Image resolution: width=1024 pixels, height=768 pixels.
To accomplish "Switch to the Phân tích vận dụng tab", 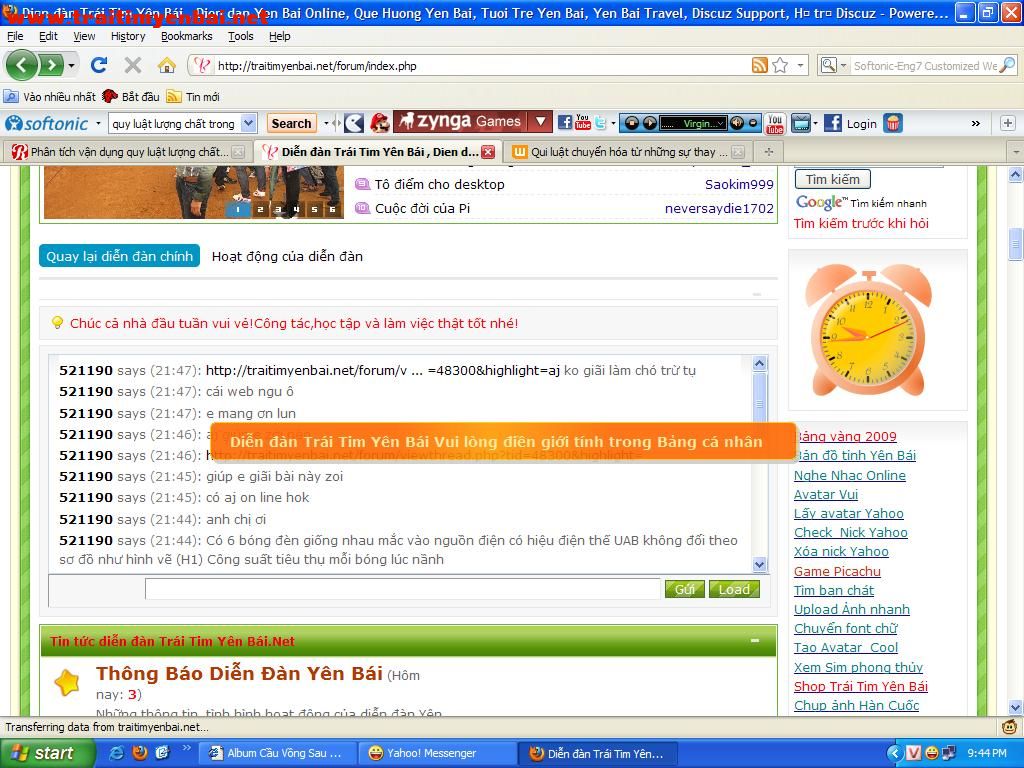I will pyautogui.click(x=128, y=152).
